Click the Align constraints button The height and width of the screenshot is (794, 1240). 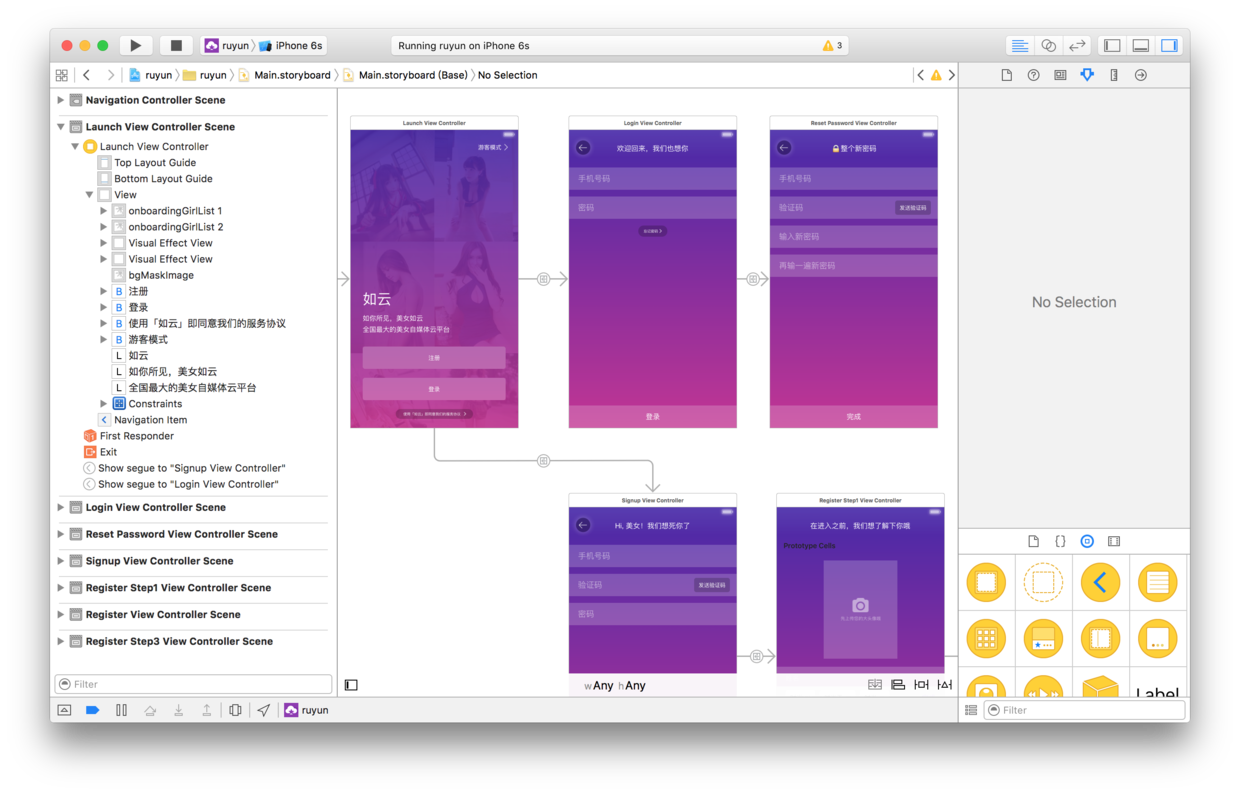pyautogui.click(x=898, y=685)
